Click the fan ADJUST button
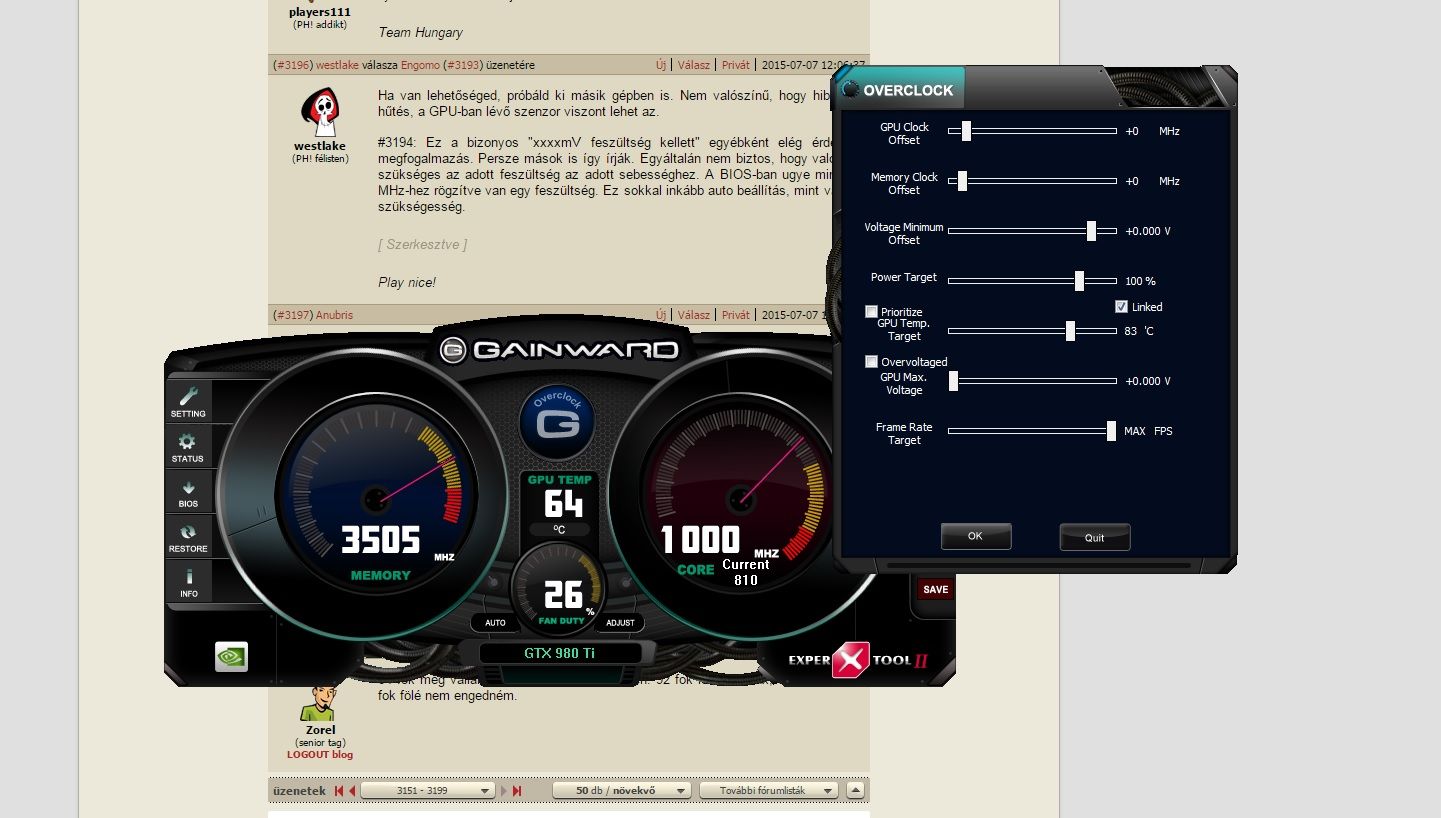This screenshot has height=818, width=1441. pos(620,623)
